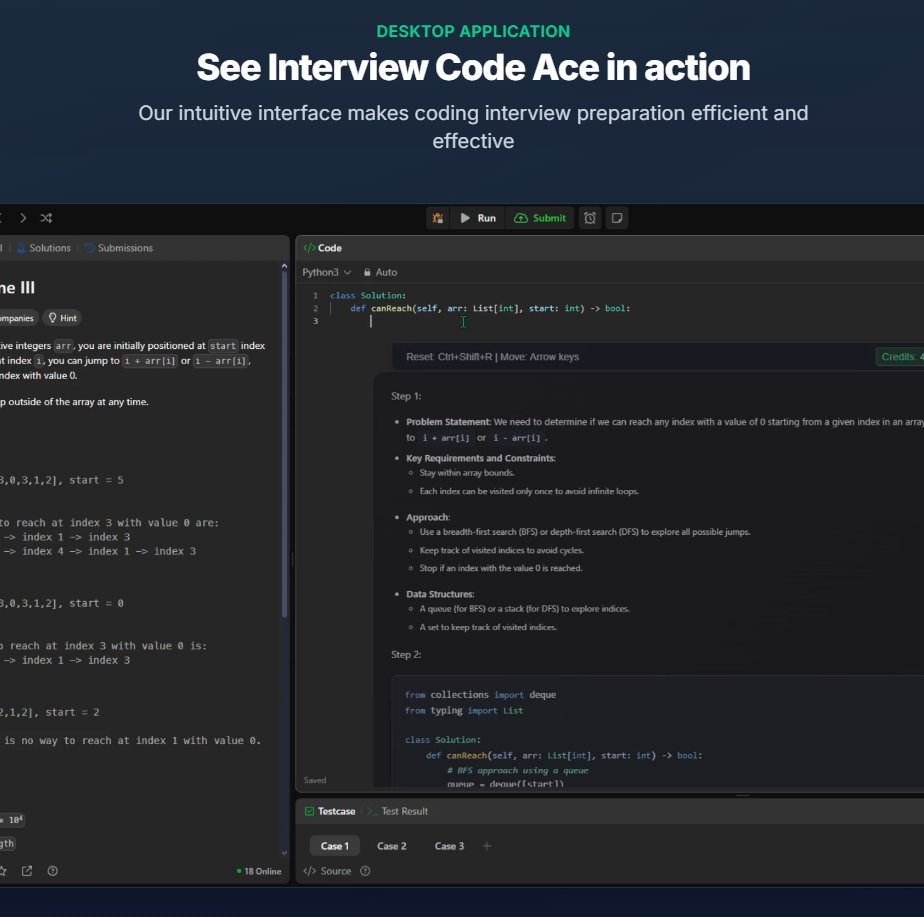Image resolution: width=924 pixels, height=917 pixels.
Task: Click 'Key Requirements and Constraints' bullet
Action: pos(481,458)
